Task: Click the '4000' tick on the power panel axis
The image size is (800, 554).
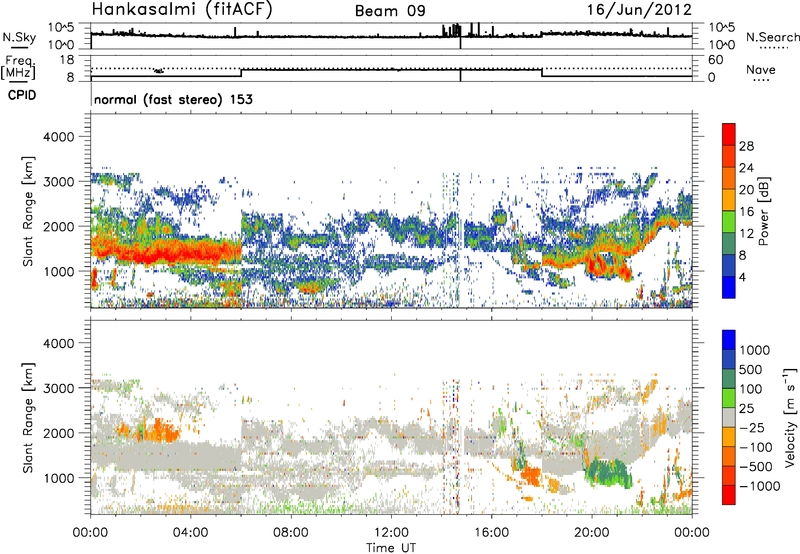Action: (58, 137)
